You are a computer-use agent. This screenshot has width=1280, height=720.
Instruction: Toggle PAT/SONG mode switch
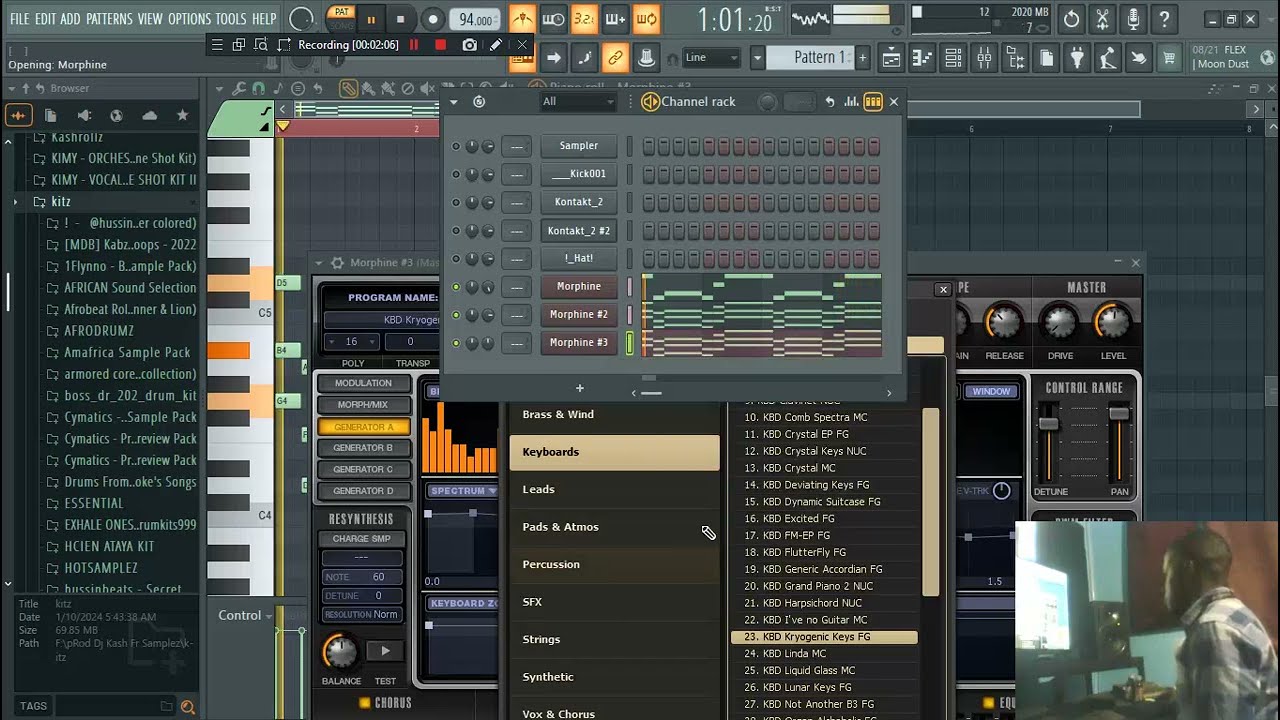click(x=342, y=18)
